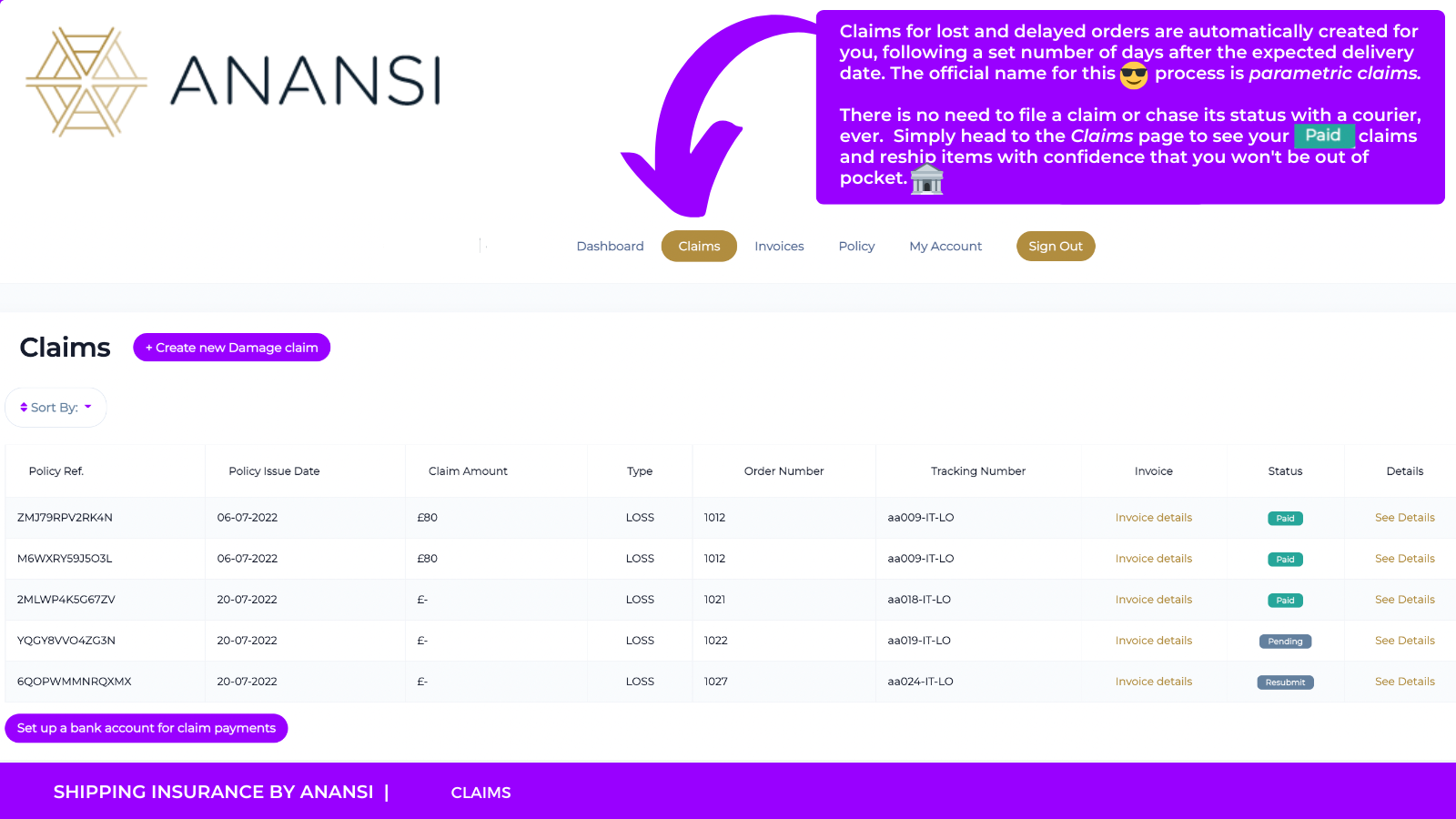This screenshot has height=819, width=1456.
Task: Click the Sign Out button
Action: 1056,247
